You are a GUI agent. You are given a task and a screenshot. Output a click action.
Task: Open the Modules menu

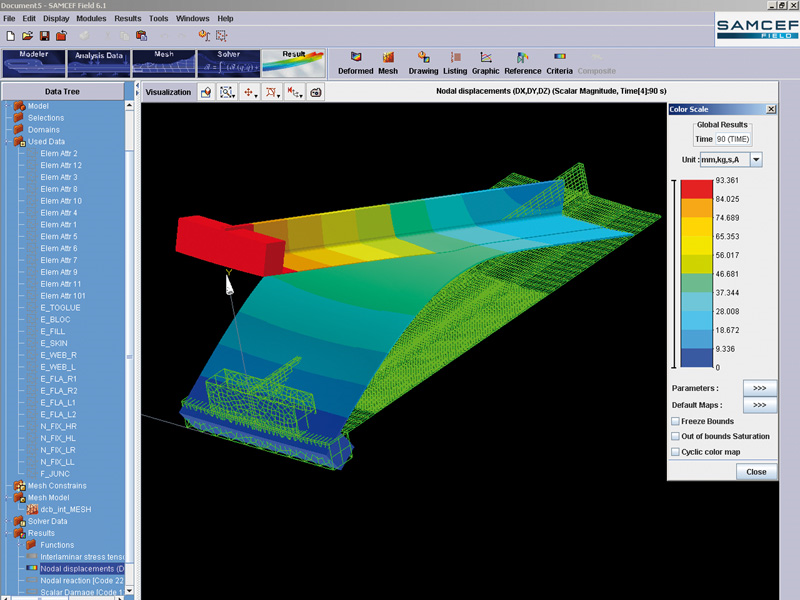point(91,18)
